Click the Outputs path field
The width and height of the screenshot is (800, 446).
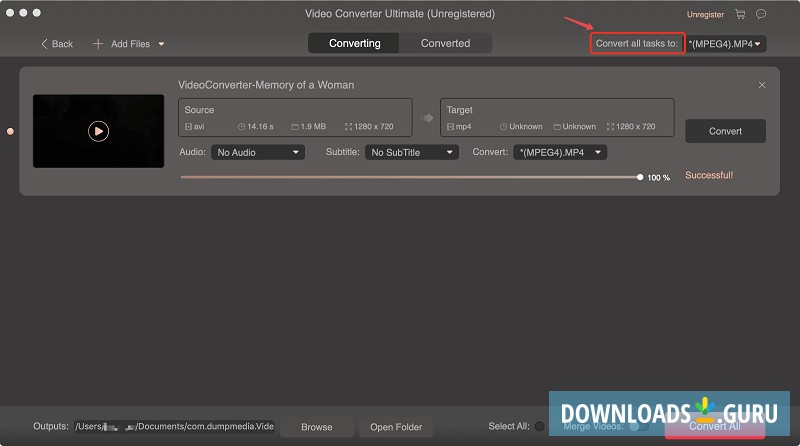point(174,426)
